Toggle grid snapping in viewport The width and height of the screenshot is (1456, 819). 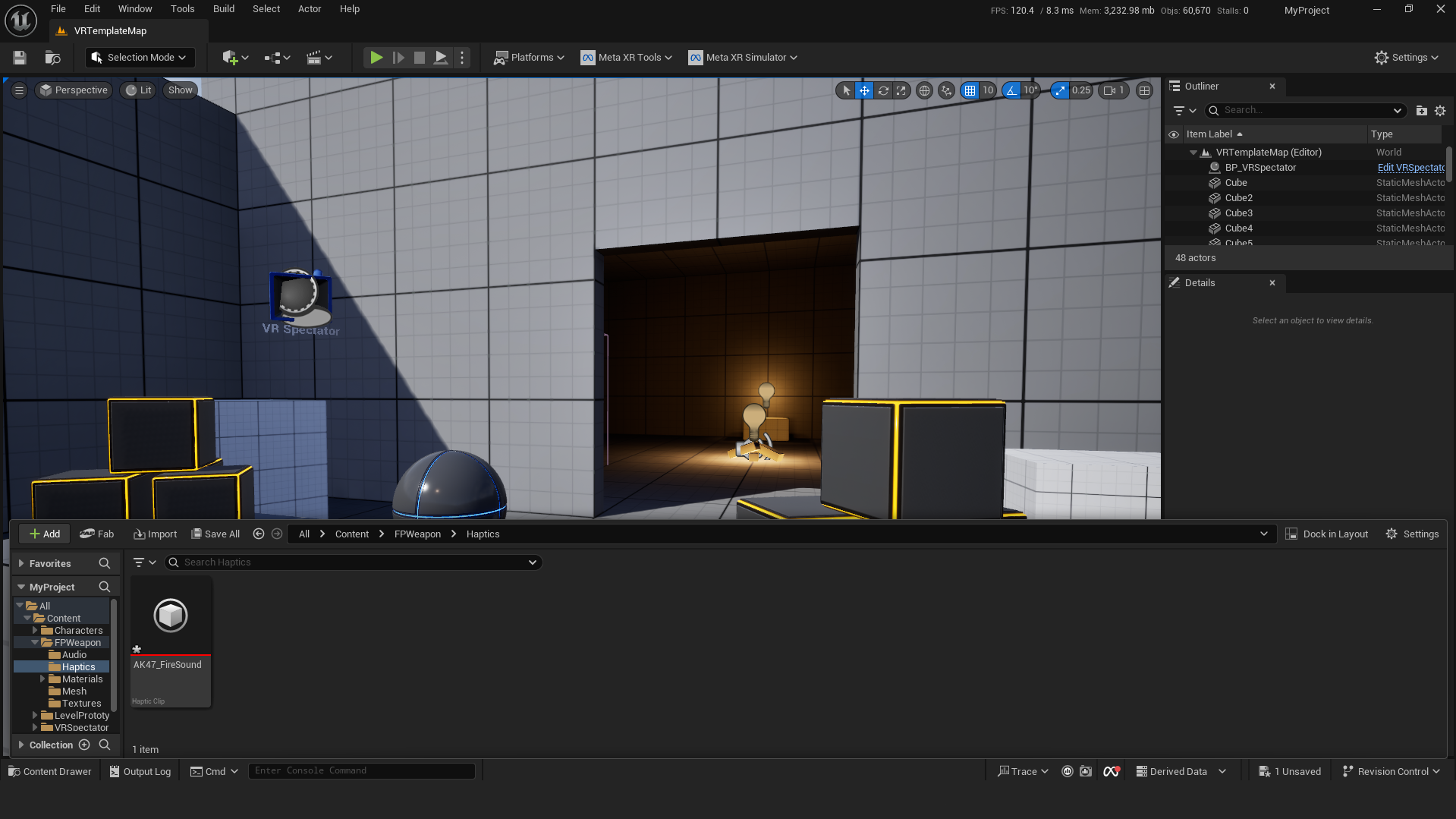point(970,90)
